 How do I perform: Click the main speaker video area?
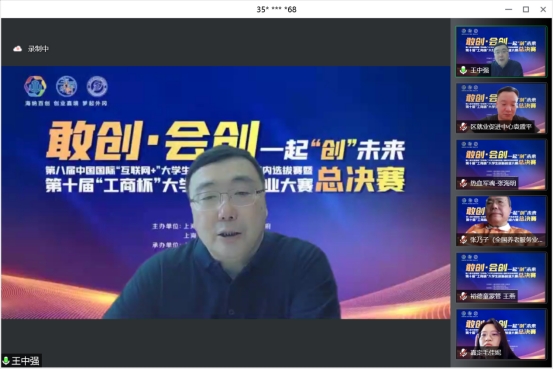coord(226,192)
